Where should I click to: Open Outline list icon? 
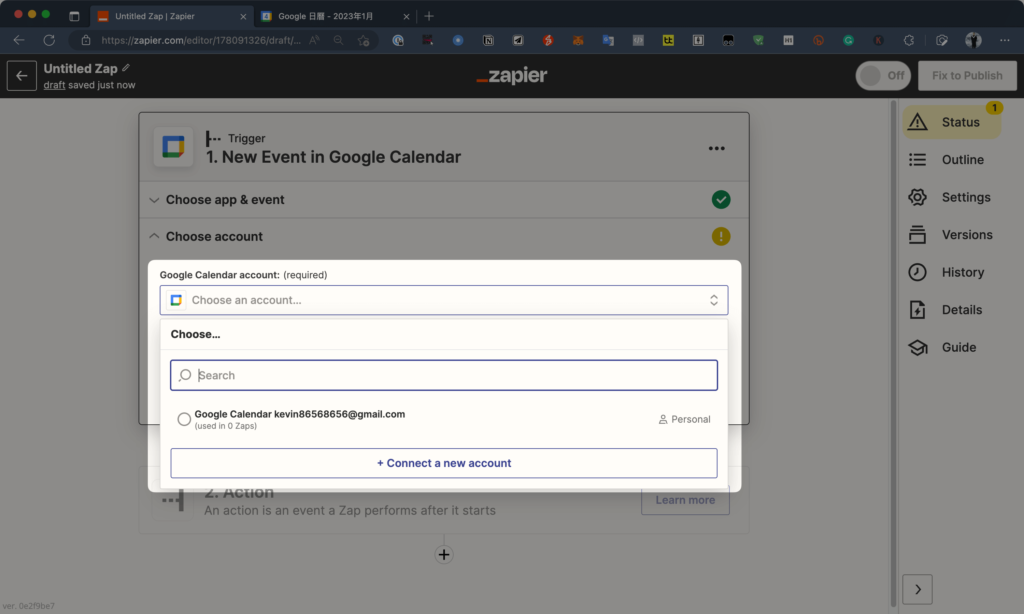pyautogui.click(x=918, y=159)
